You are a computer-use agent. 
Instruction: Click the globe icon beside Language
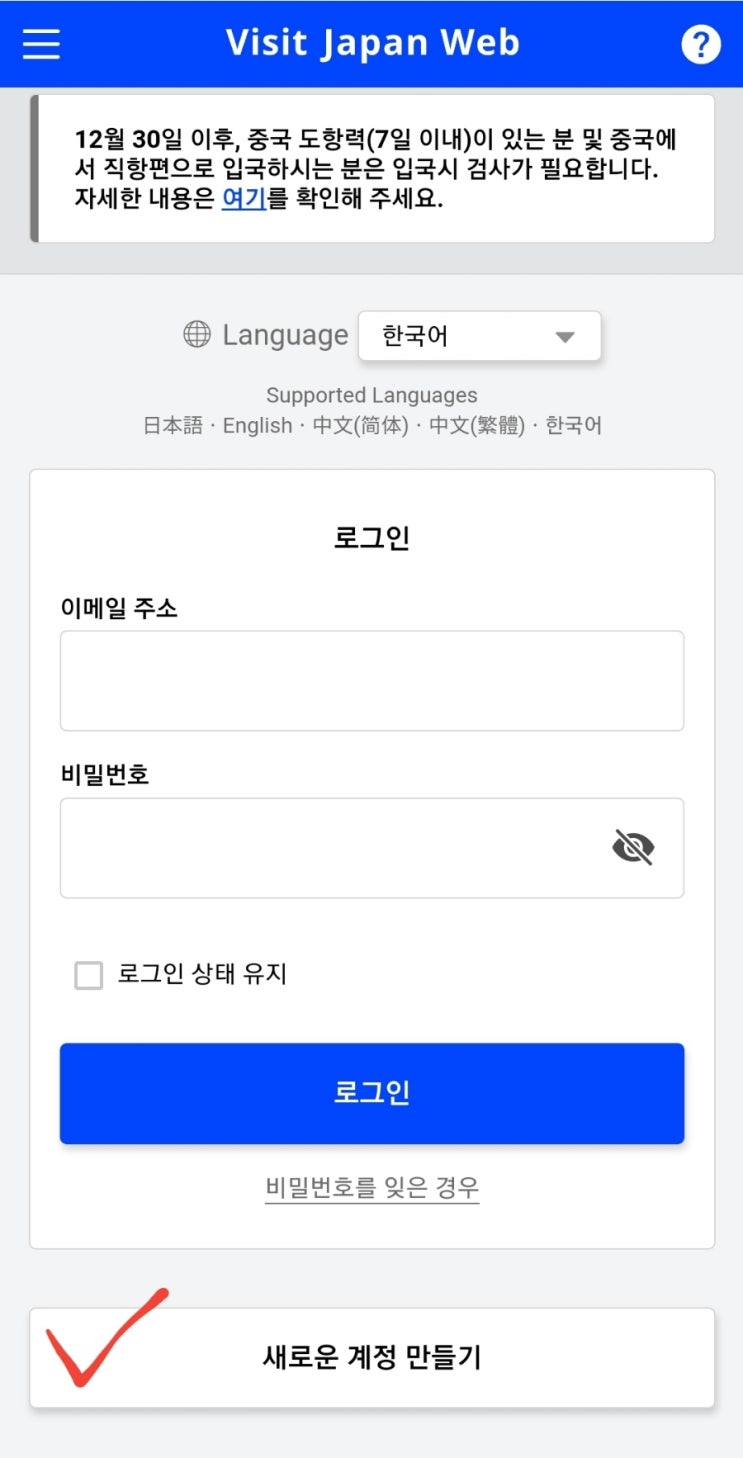point(197,334)
